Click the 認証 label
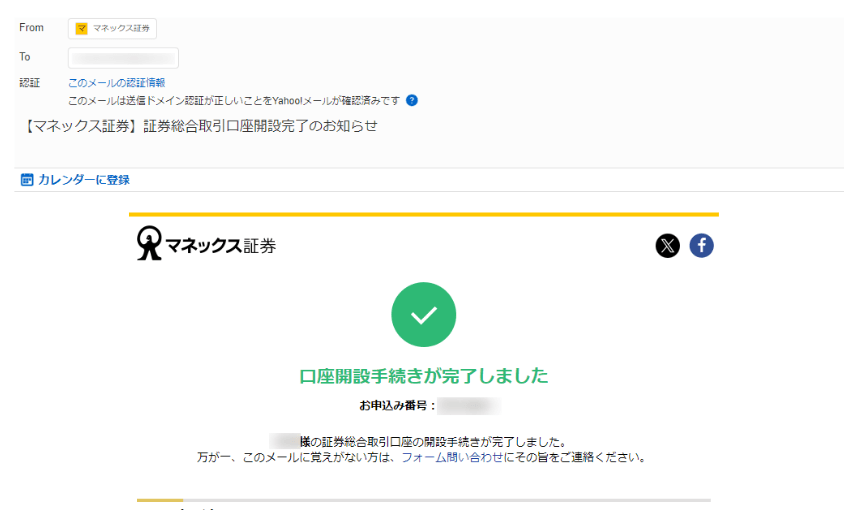844x521 pixels. click(x=30, y=83)
